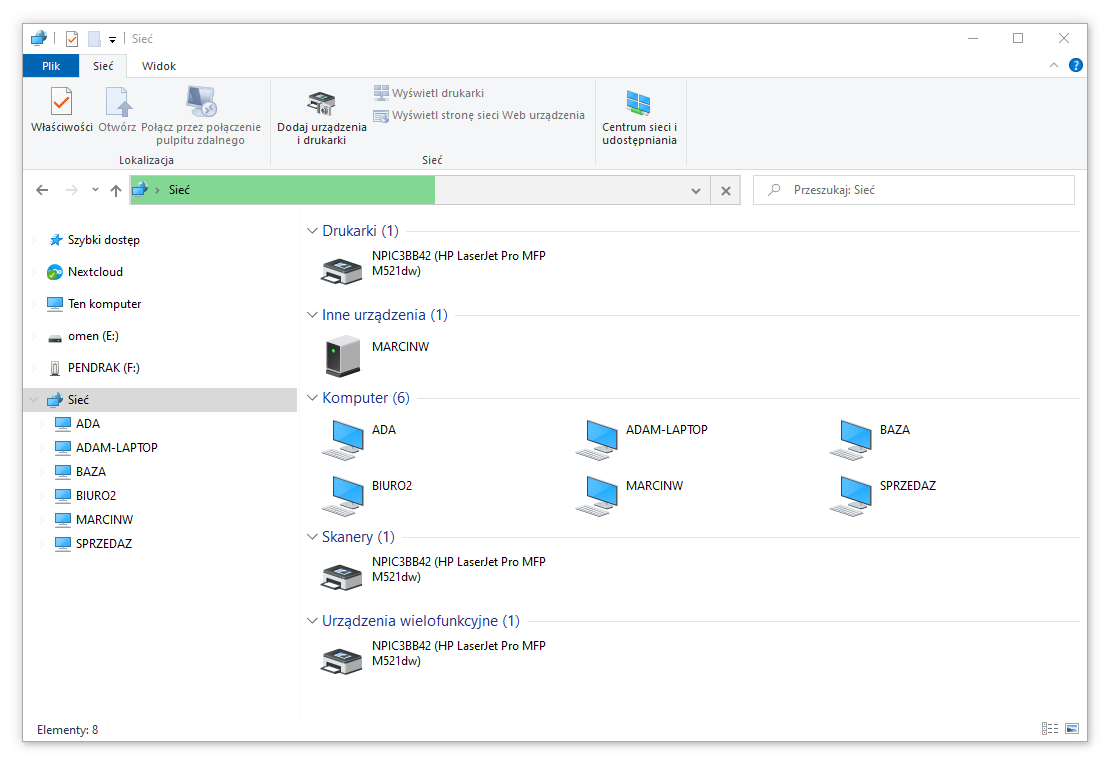Select ADAM-LAPTOP in the navigation tree
This screenshot has height=766, width=1110.
coord(116,448)
